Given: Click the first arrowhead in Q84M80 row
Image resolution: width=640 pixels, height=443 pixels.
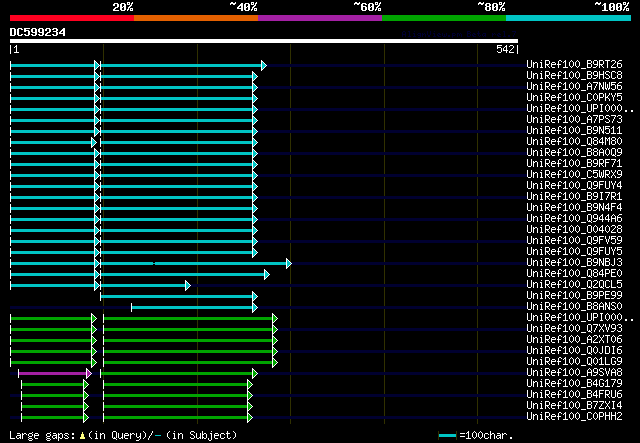Looking at the screenshot, I should (x=94, y=142).
